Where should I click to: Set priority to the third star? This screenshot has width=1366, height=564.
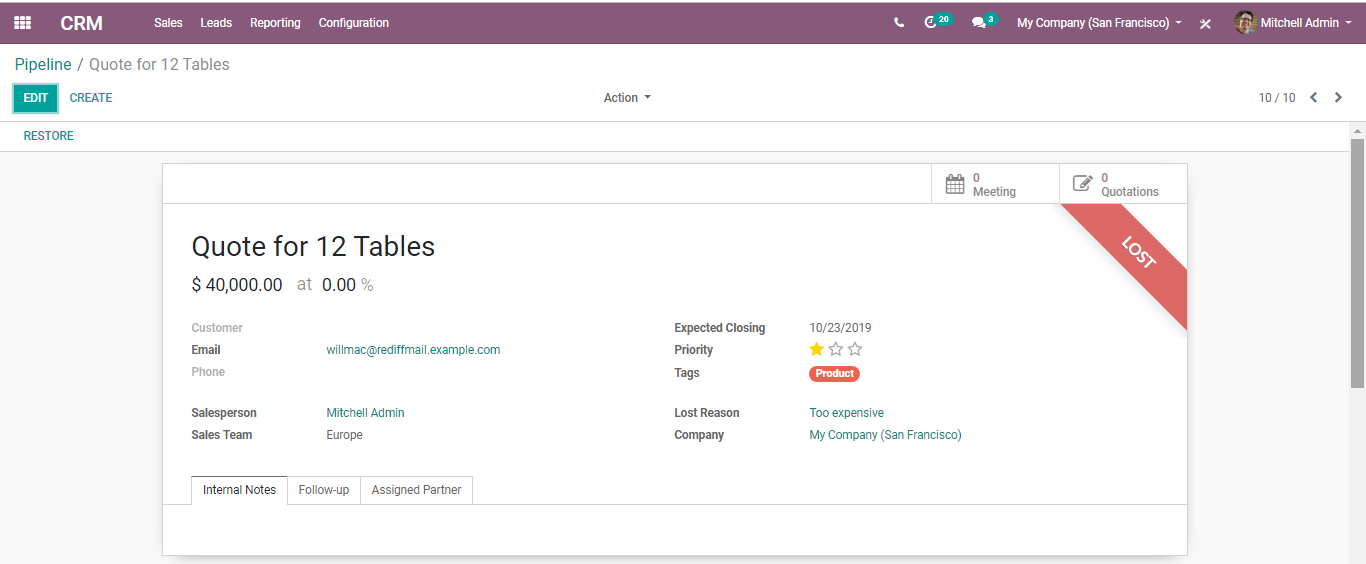tap(855, 349)
